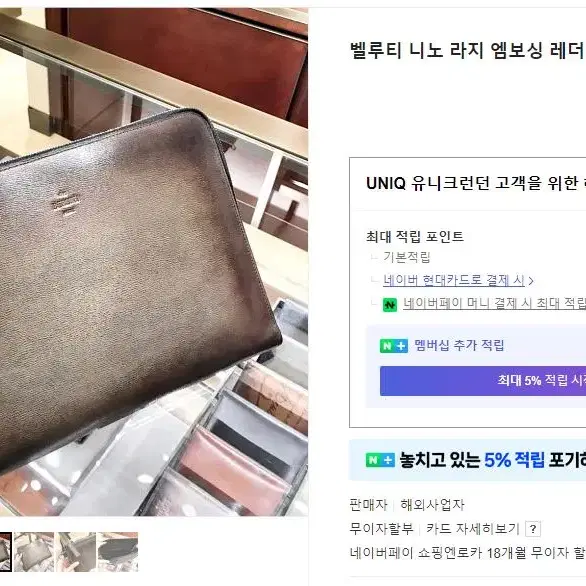The height and width of the screenshot is (586, 586).
Task: Select the fourth thumbnail showing dark pouch
Action: pos(118,552)
